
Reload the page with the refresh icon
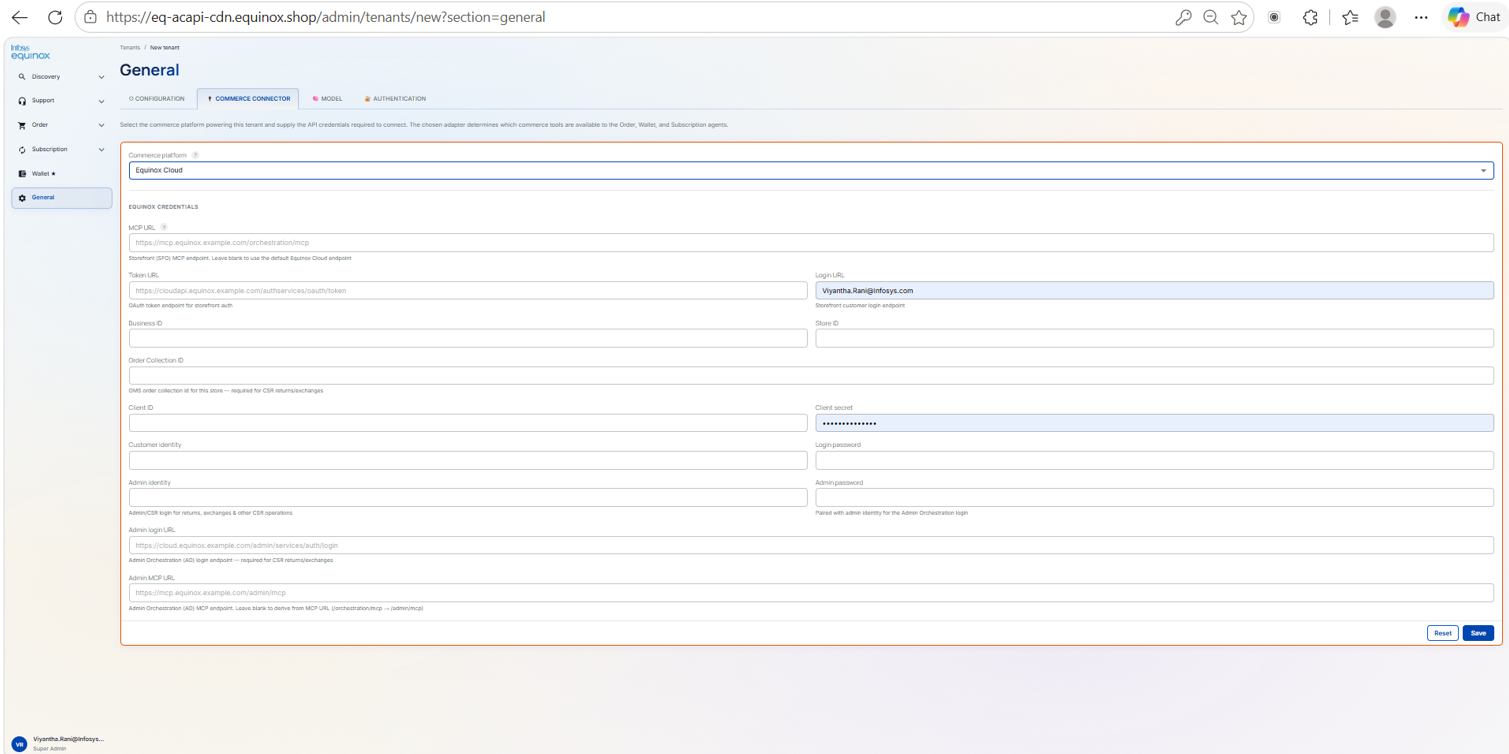[x=55, y=17]
